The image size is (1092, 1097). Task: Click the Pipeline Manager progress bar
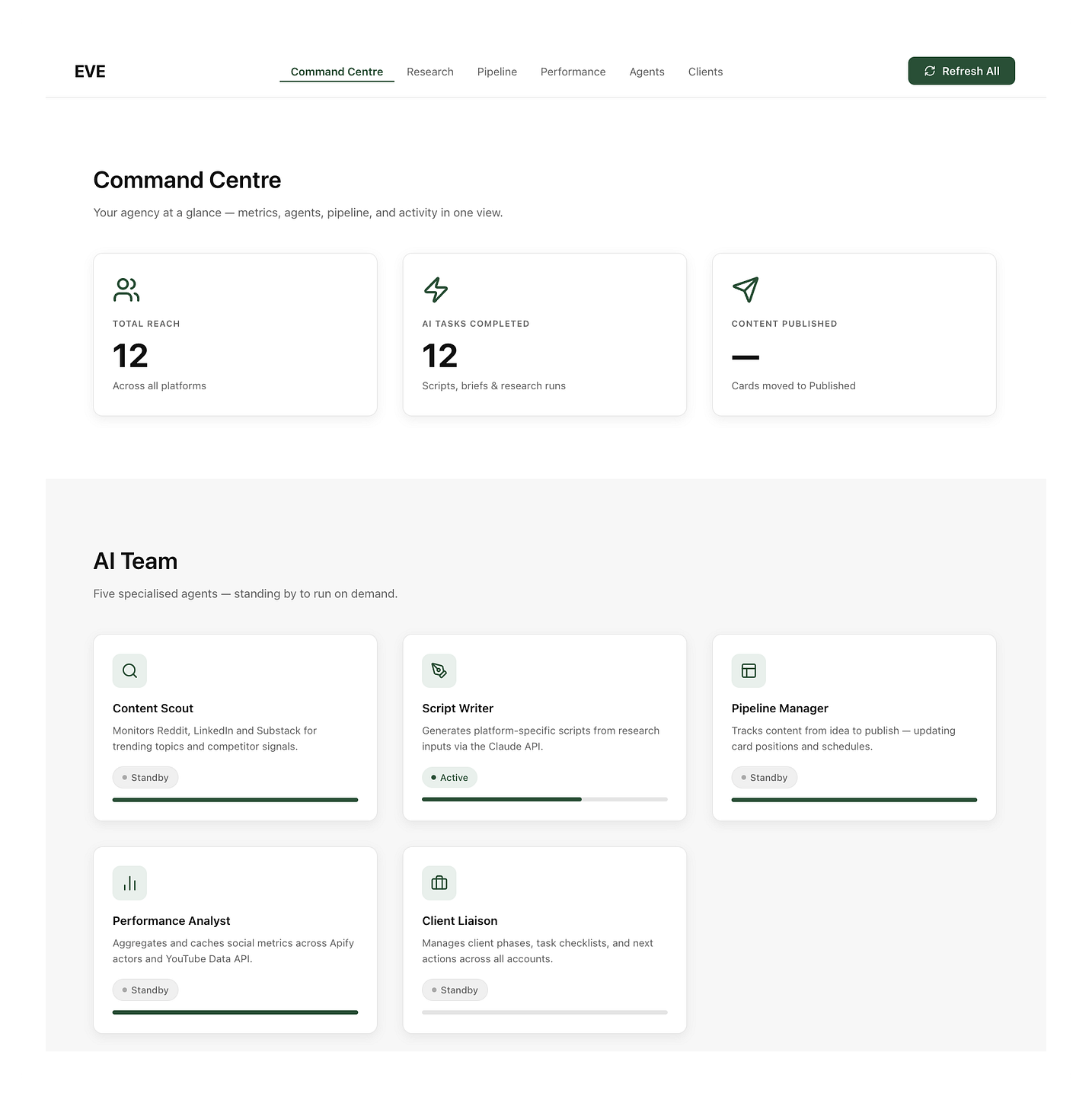[x=854, y=800]
